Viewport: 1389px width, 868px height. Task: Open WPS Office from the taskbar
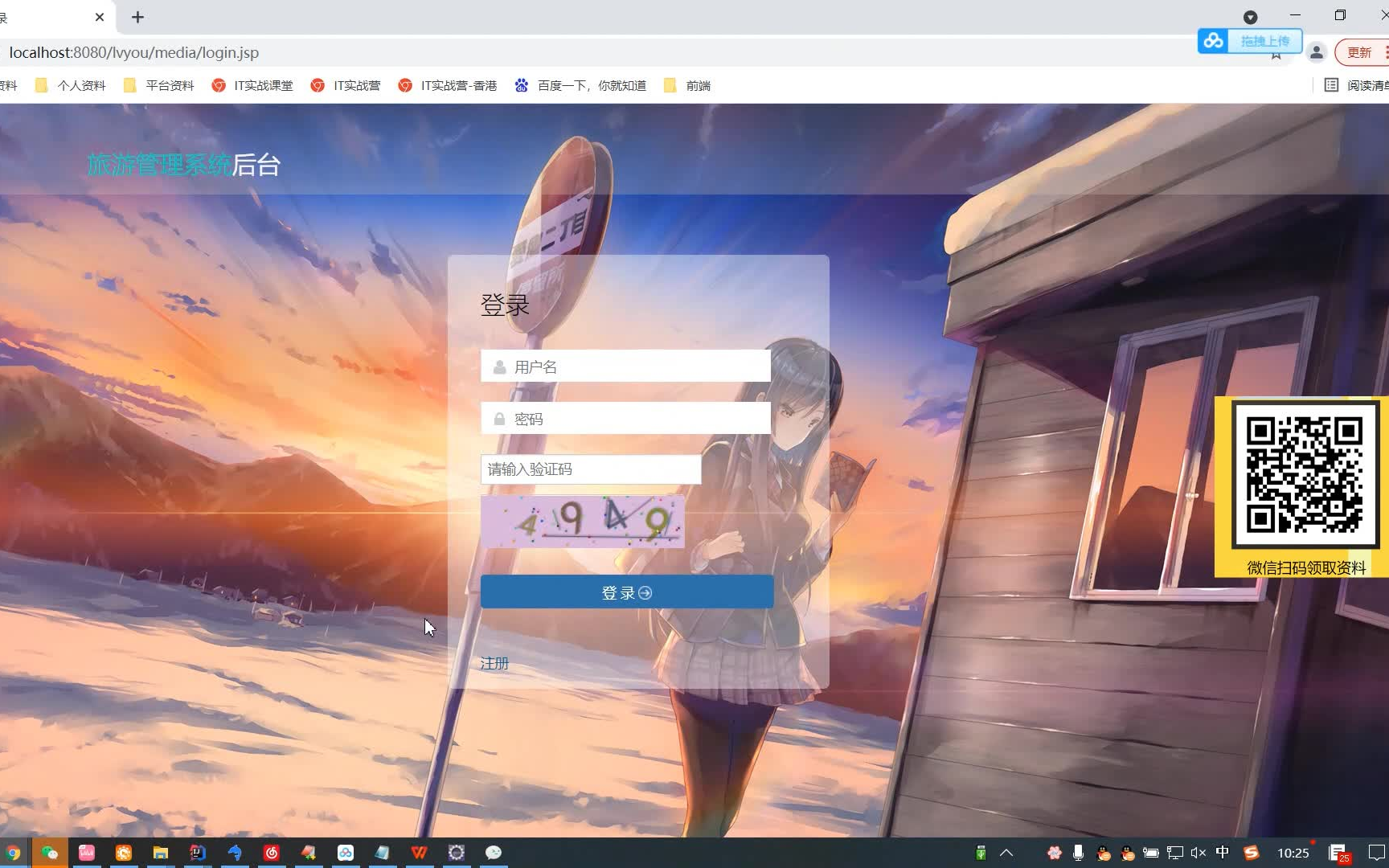coord(420,853)
